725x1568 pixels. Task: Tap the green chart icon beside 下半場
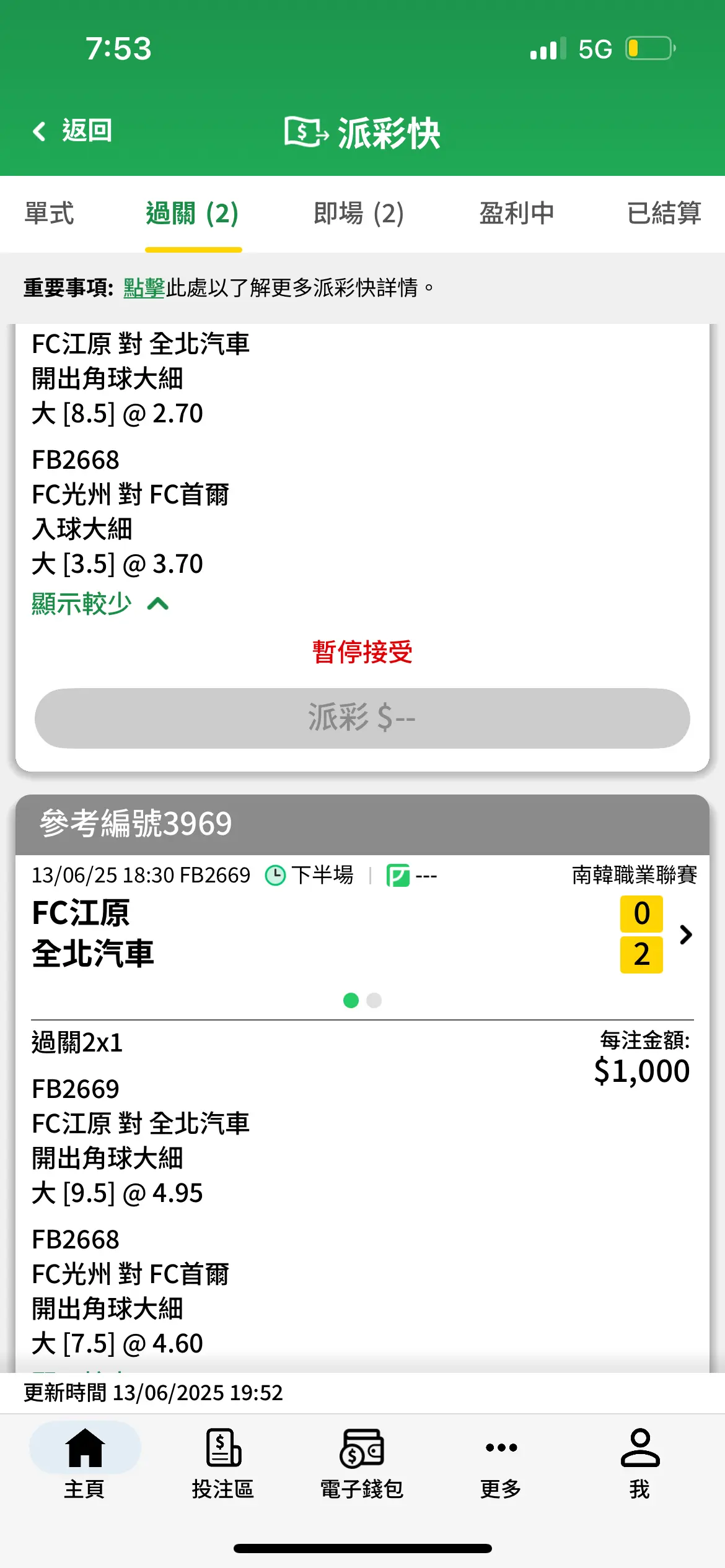coord(398,876)
